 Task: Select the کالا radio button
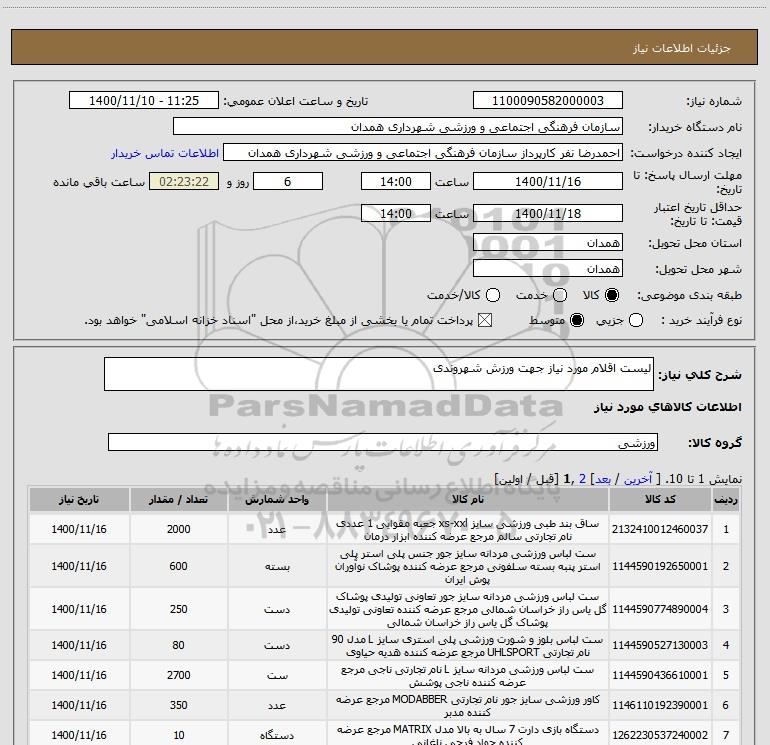point(612,295)
